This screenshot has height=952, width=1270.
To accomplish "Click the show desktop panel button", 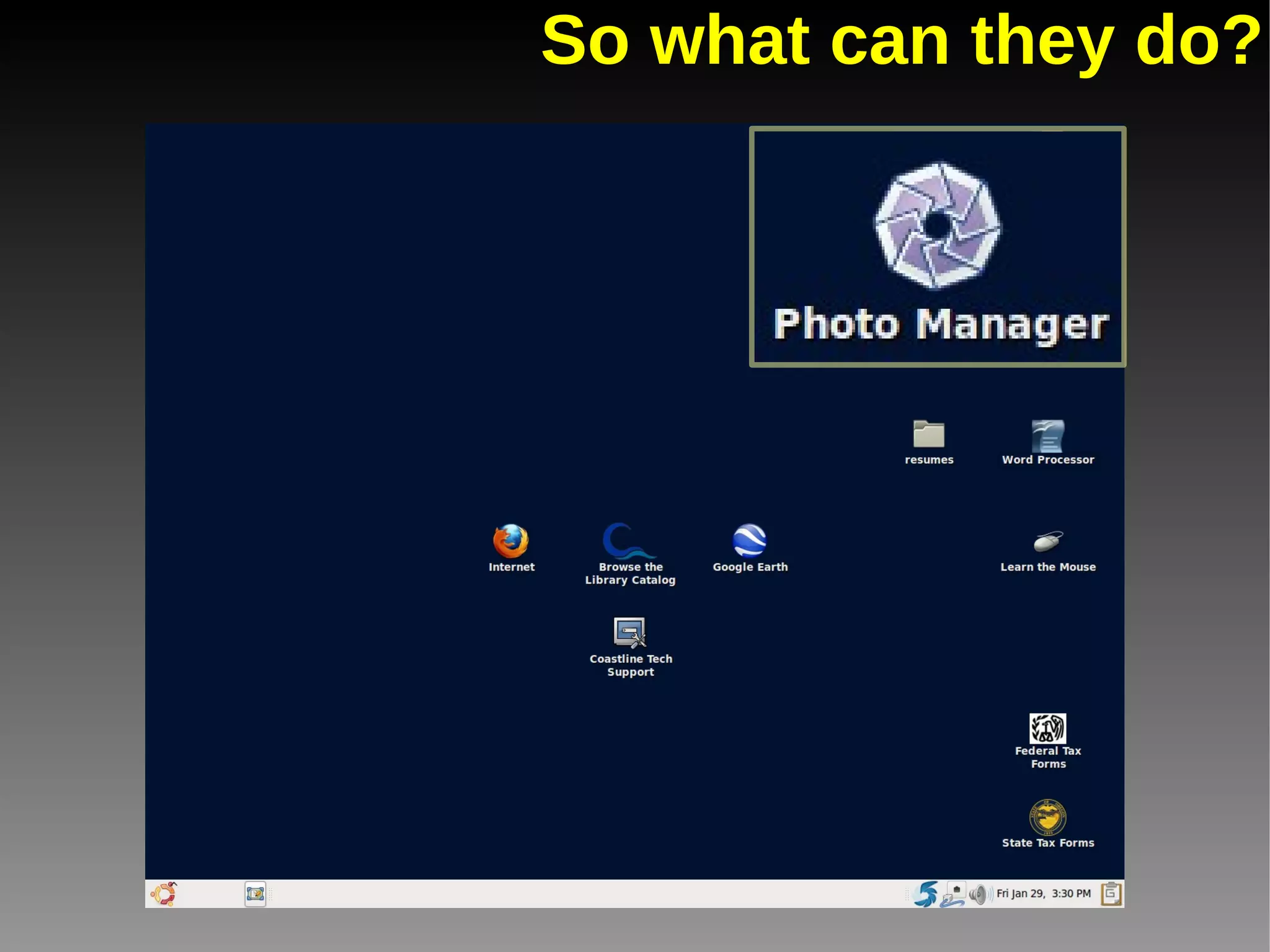I will point(255,894).
